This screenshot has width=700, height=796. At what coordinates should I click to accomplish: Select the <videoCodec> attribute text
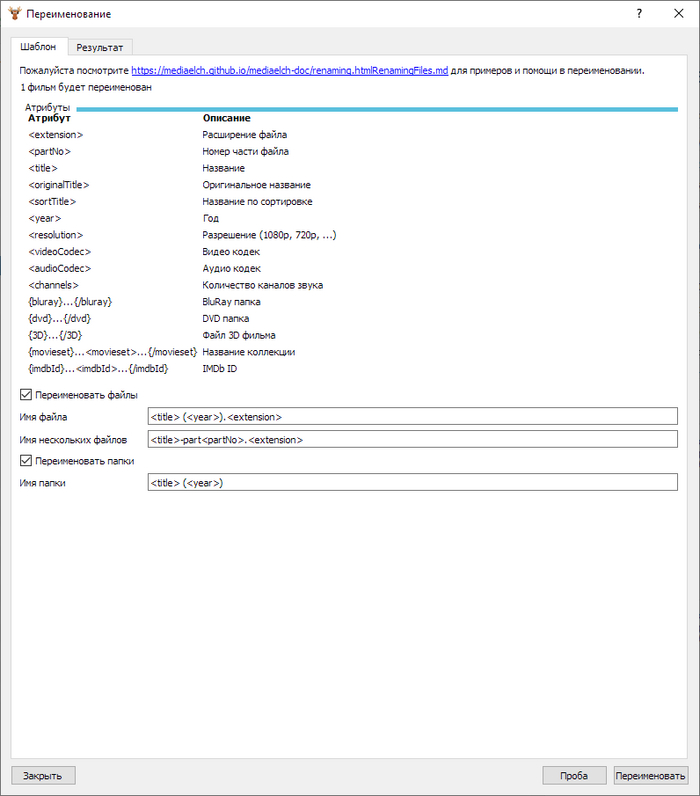60,252
